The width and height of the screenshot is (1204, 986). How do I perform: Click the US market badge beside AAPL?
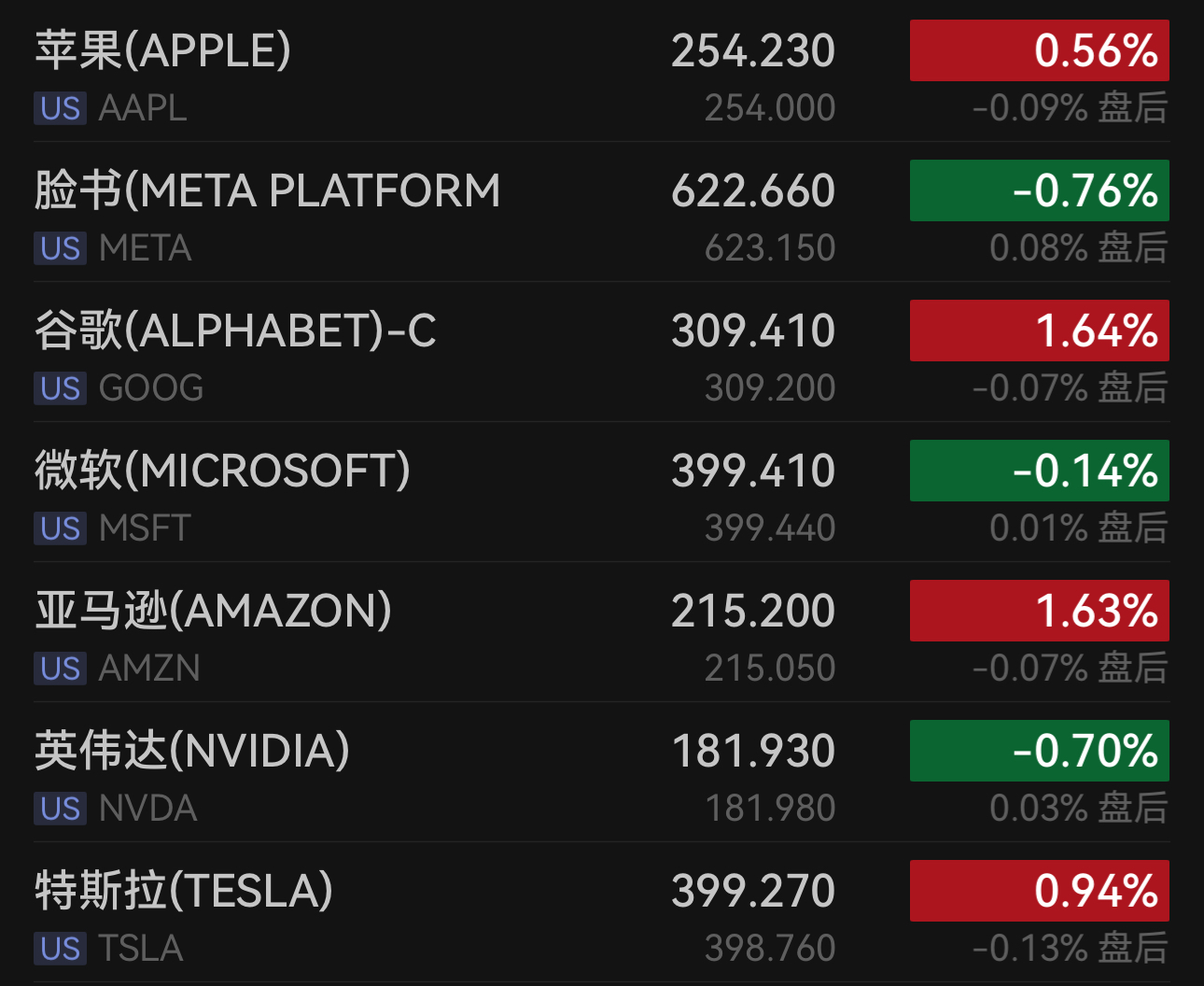60,108
